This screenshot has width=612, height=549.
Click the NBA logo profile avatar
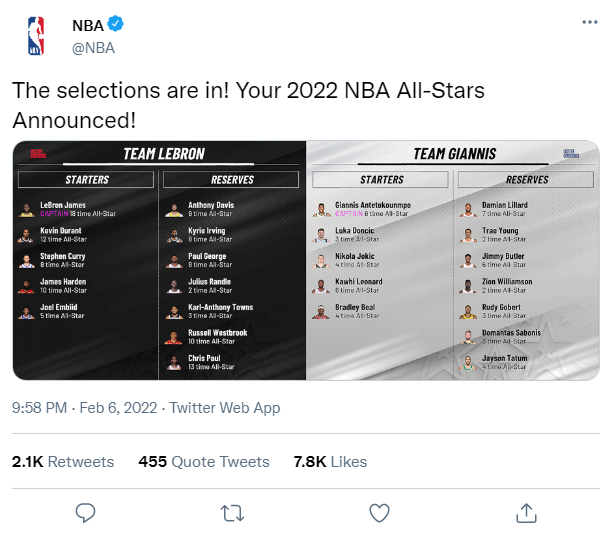click(36, 36)
